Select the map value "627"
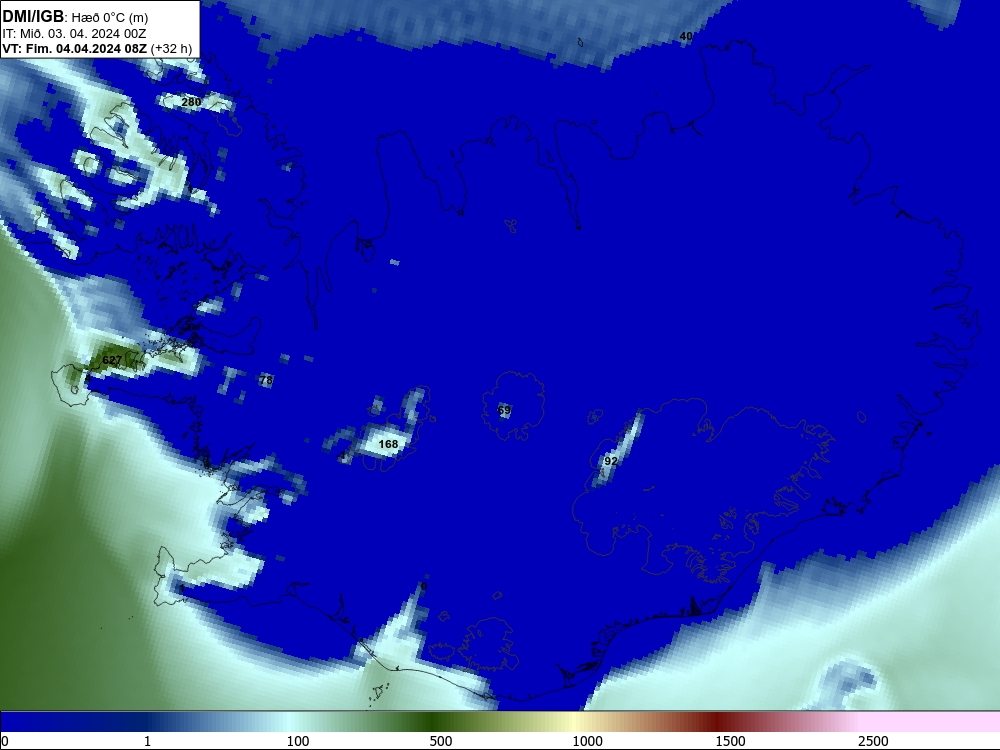 coord(112,360)
